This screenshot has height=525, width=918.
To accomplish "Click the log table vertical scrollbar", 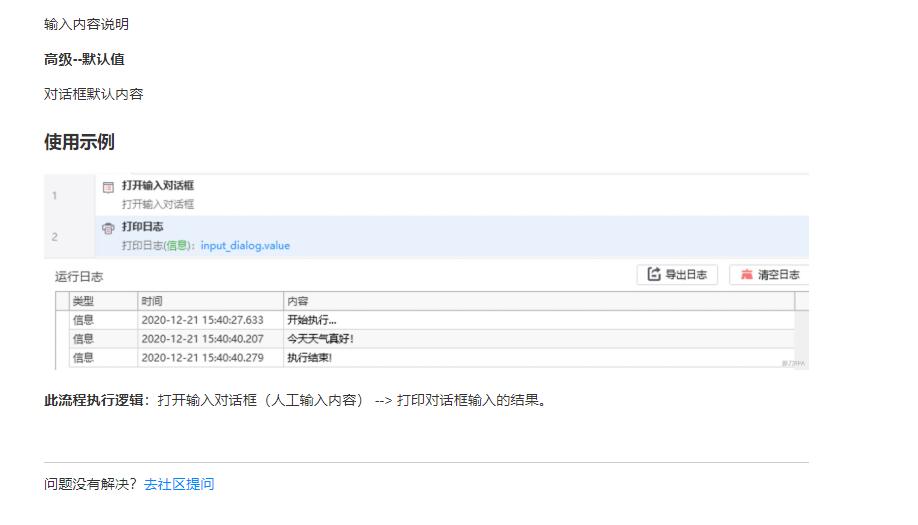I will [x=801, y=339].
